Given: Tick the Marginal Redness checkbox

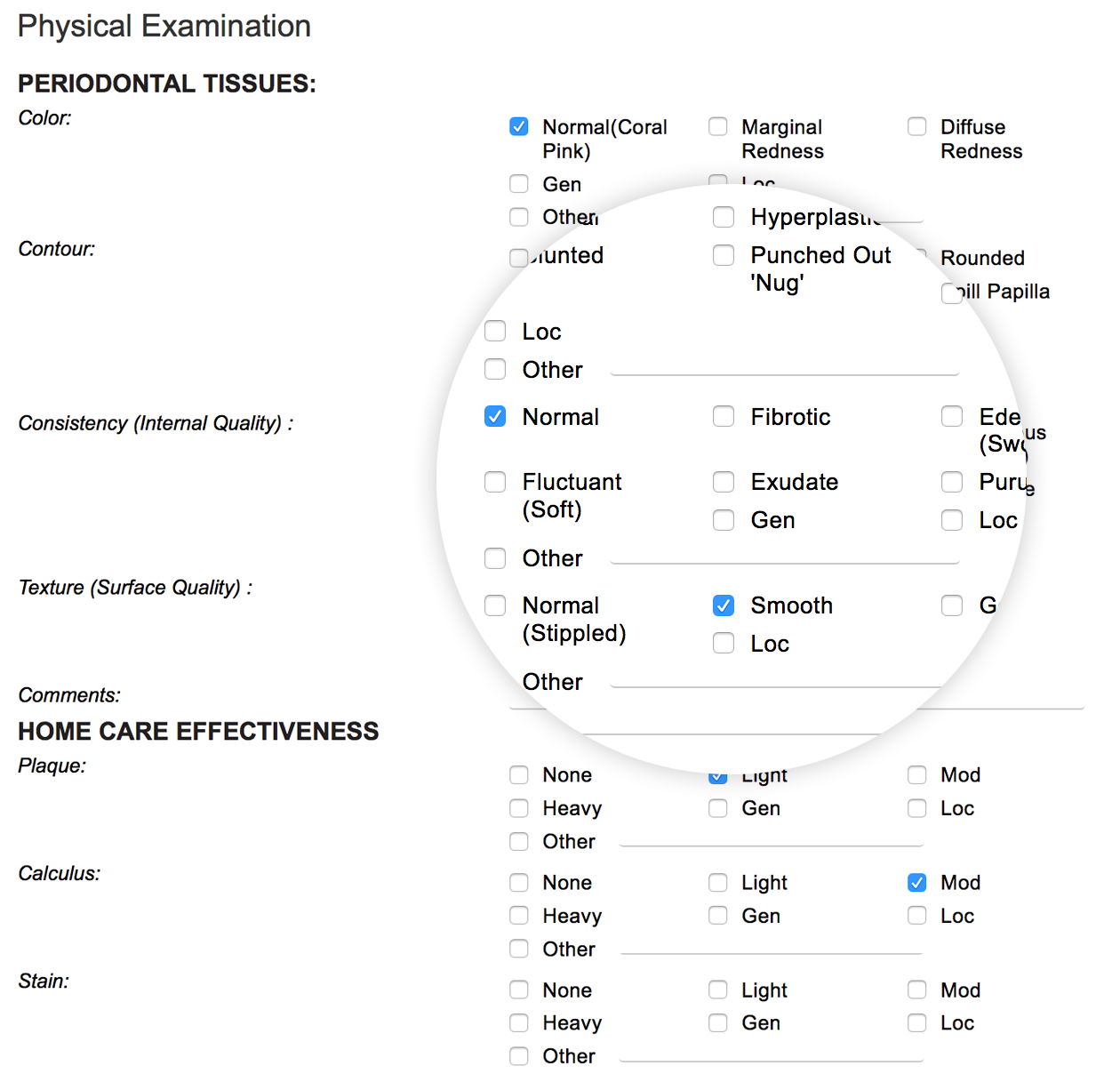Looking at the screenshot, I should (718, 127).
